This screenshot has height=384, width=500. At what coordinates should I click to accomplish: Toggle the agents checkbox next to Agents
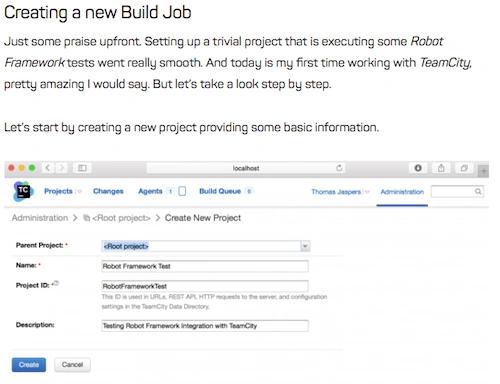tap(182, 191)
